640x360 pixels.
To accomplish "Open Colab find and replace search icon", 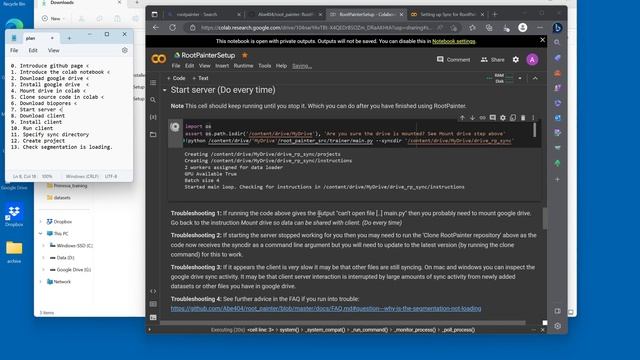I will 153,100.
